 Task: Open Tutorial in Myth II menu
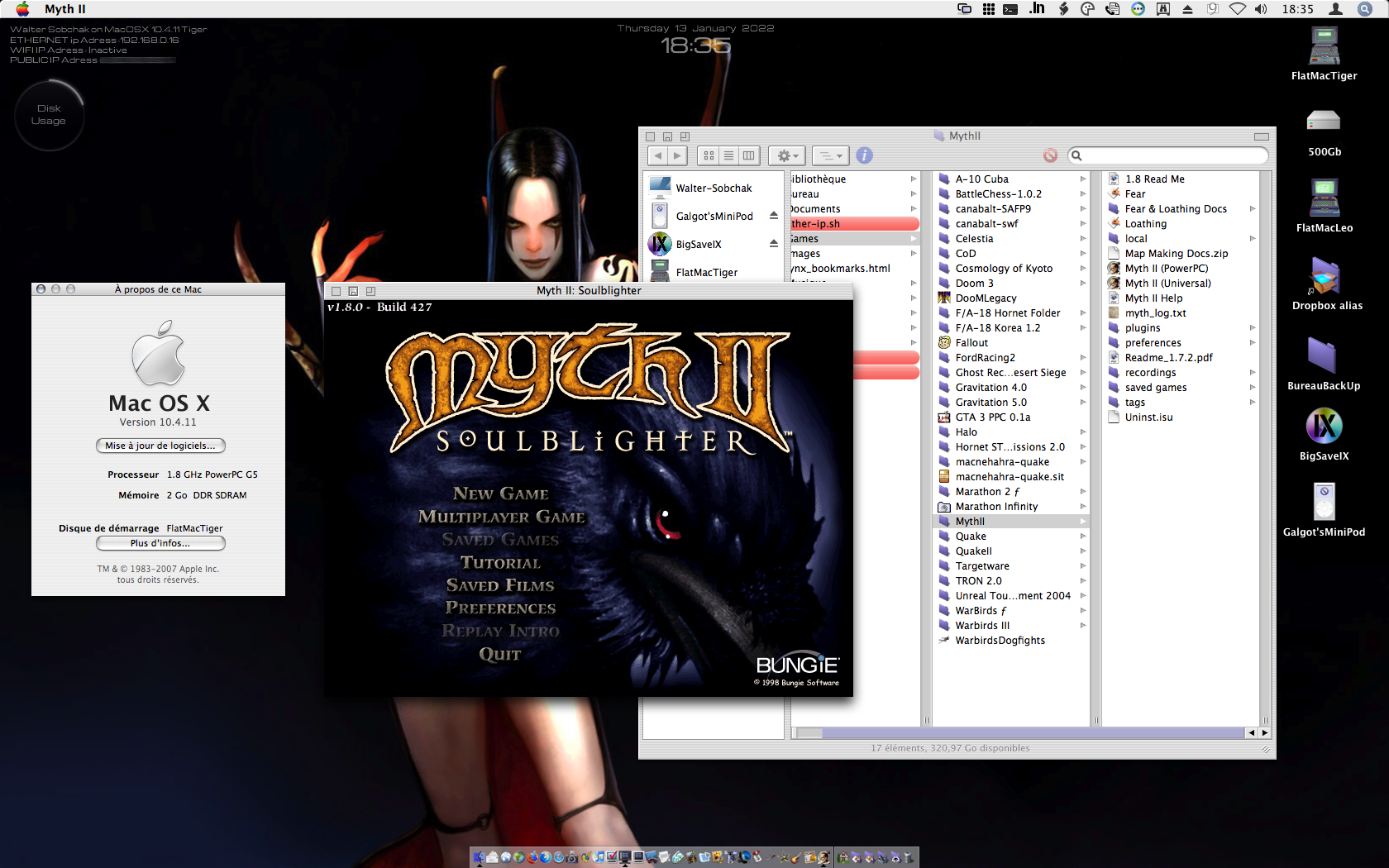[x=500, y=563]
